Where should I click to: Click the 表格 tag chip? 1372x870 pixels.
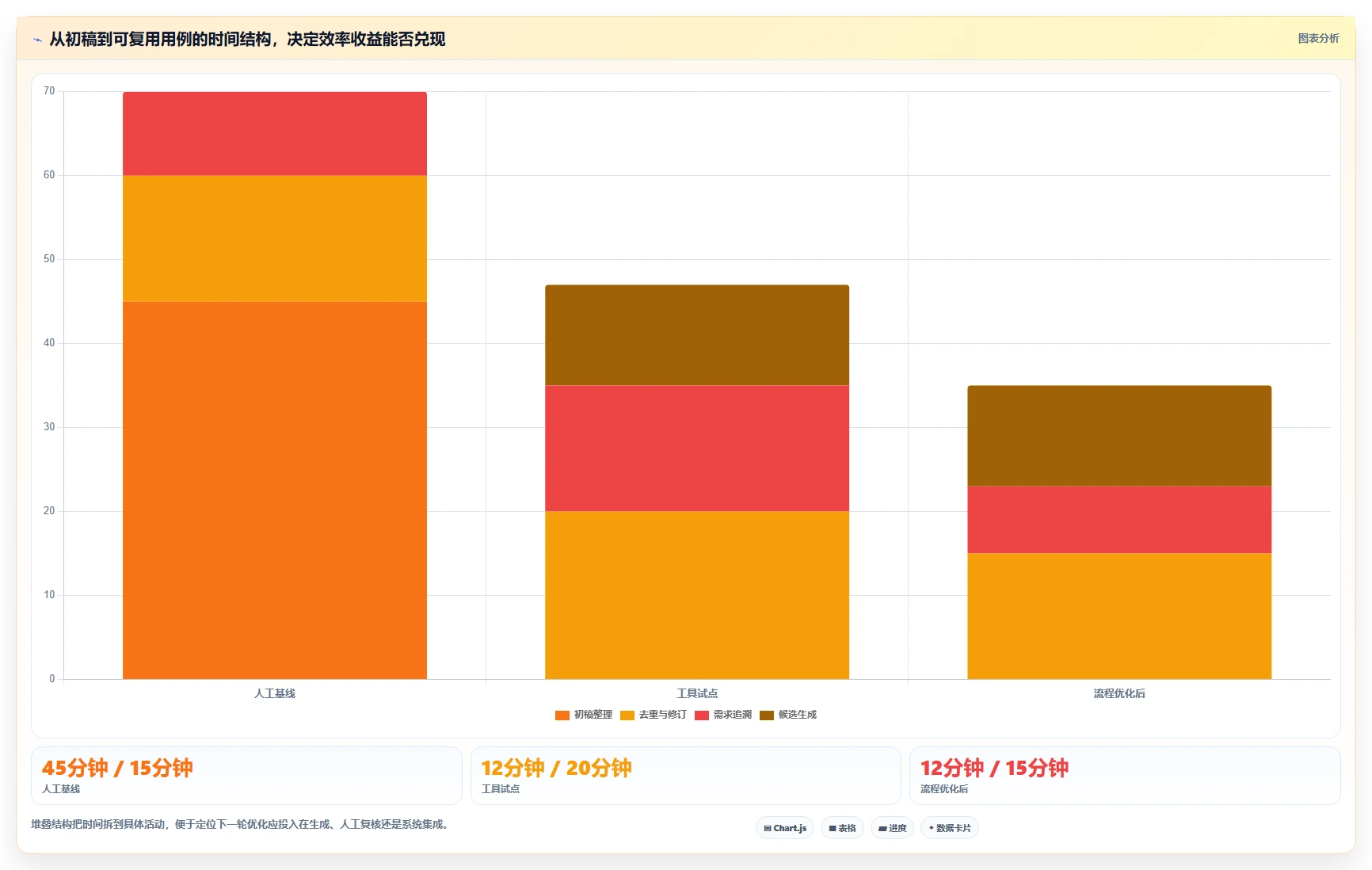pyautogui.click(x=842, y=828)
